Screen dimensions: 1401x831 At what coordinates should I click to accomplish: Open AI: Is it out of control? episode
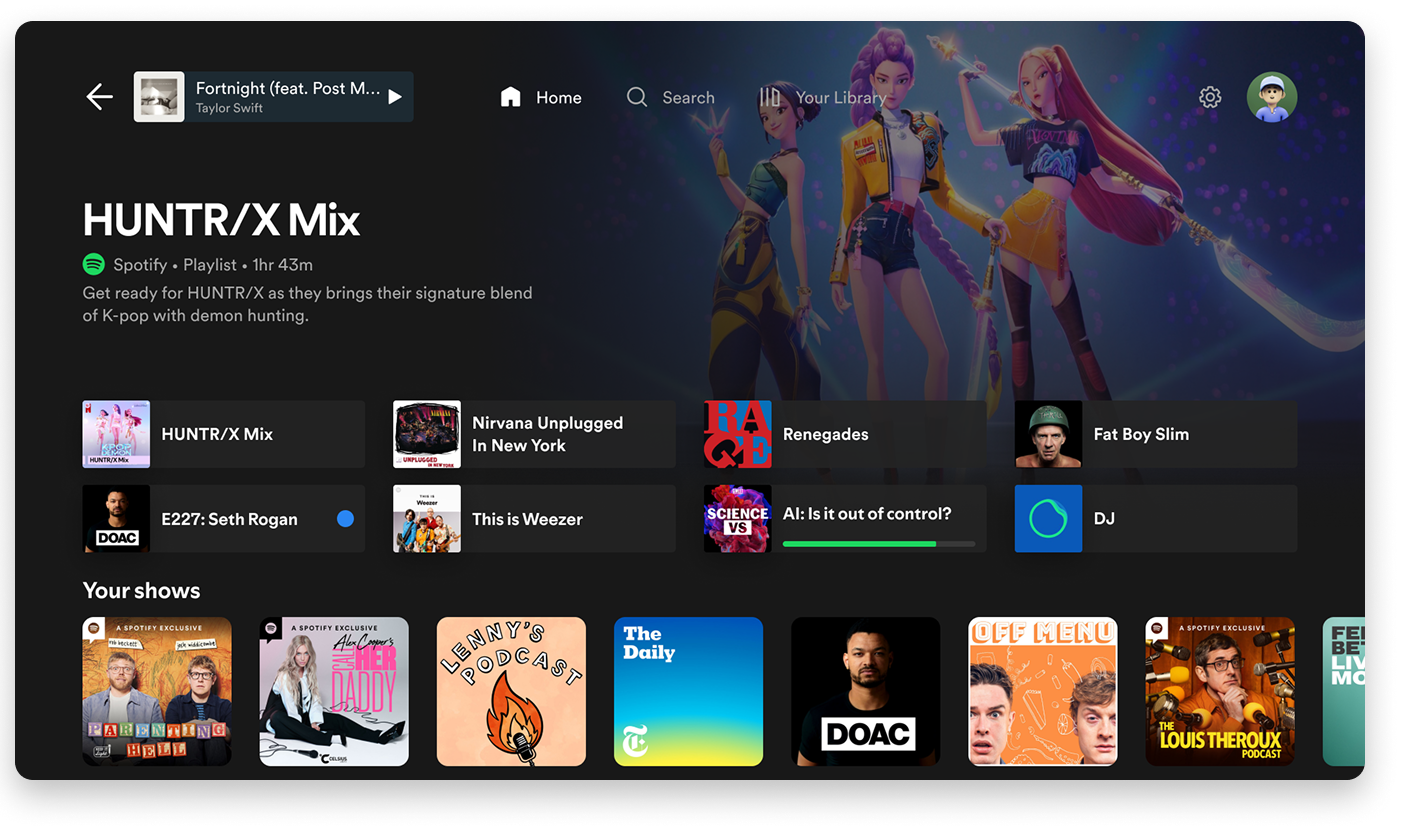pyautogui.click(x=845, y=519)
